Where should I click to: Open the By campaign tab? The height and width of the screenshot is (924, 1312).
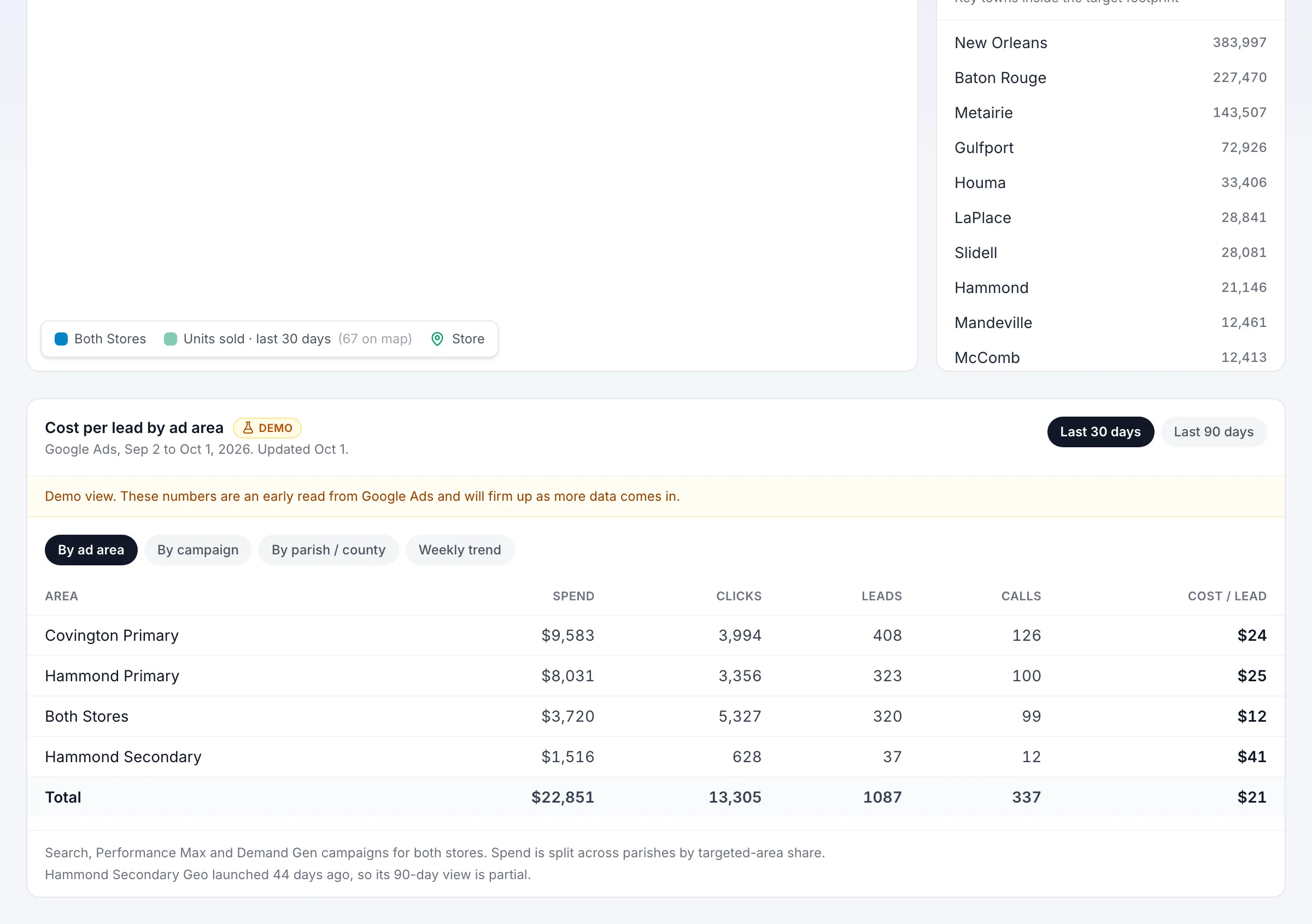pyautogui.click(x=198, y=549)
